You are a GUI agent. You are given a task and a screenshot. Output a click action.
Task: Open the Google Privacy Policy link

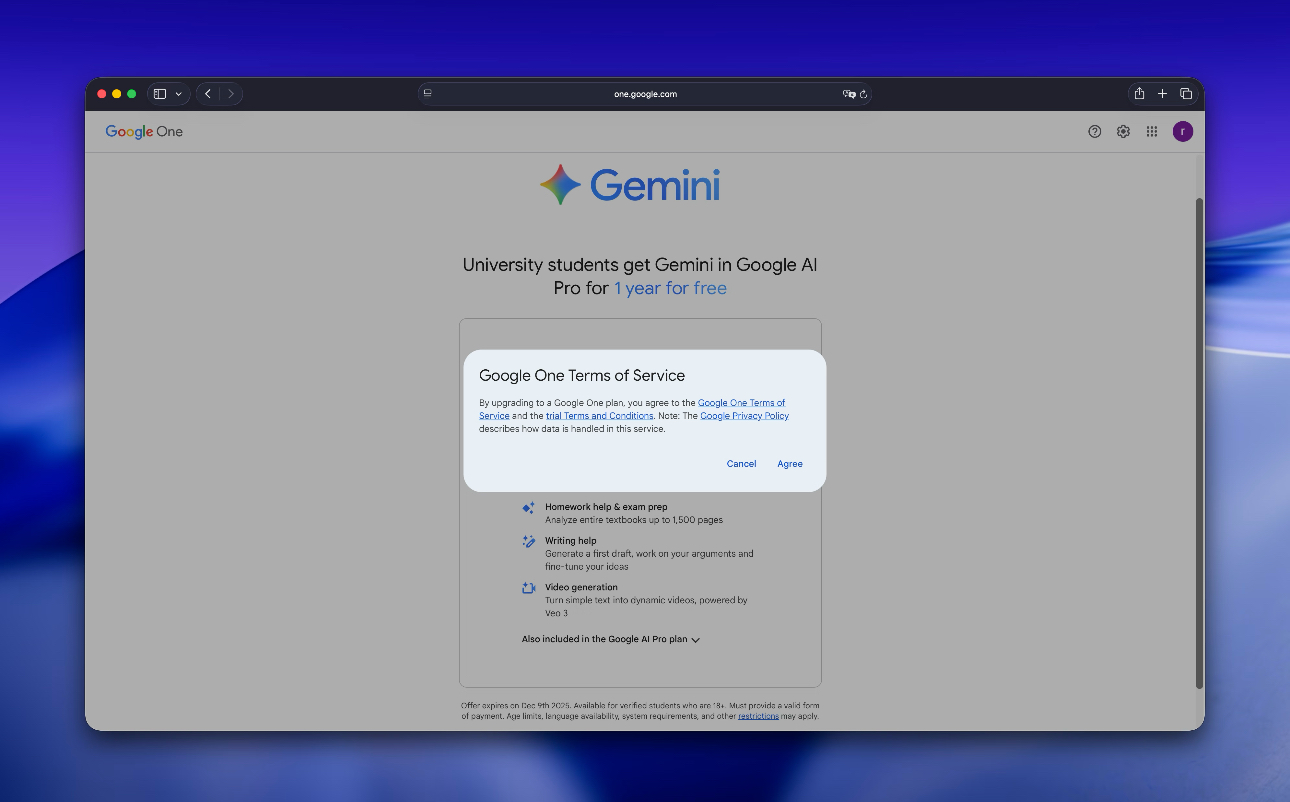pyautogui.click(x=744, y=416)
